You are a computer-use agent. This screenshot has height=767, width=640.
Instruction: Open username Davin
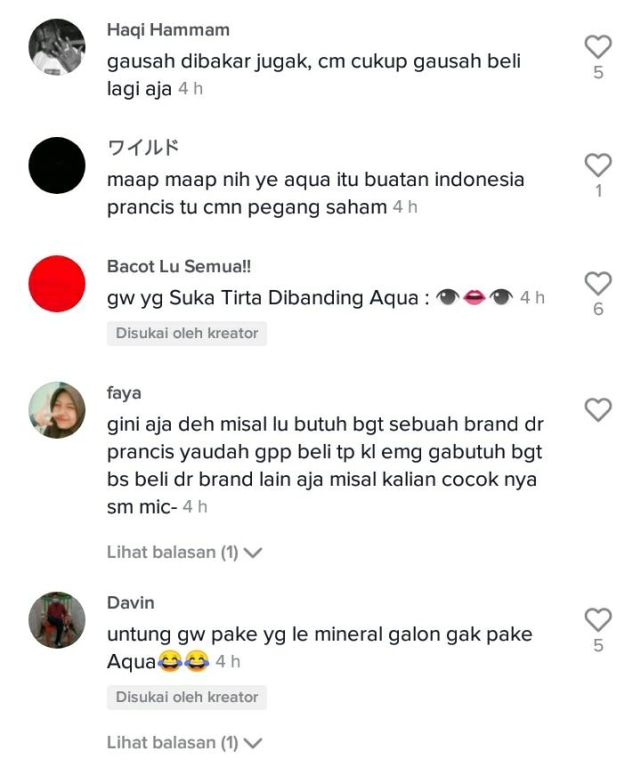[x=131, y=603]
